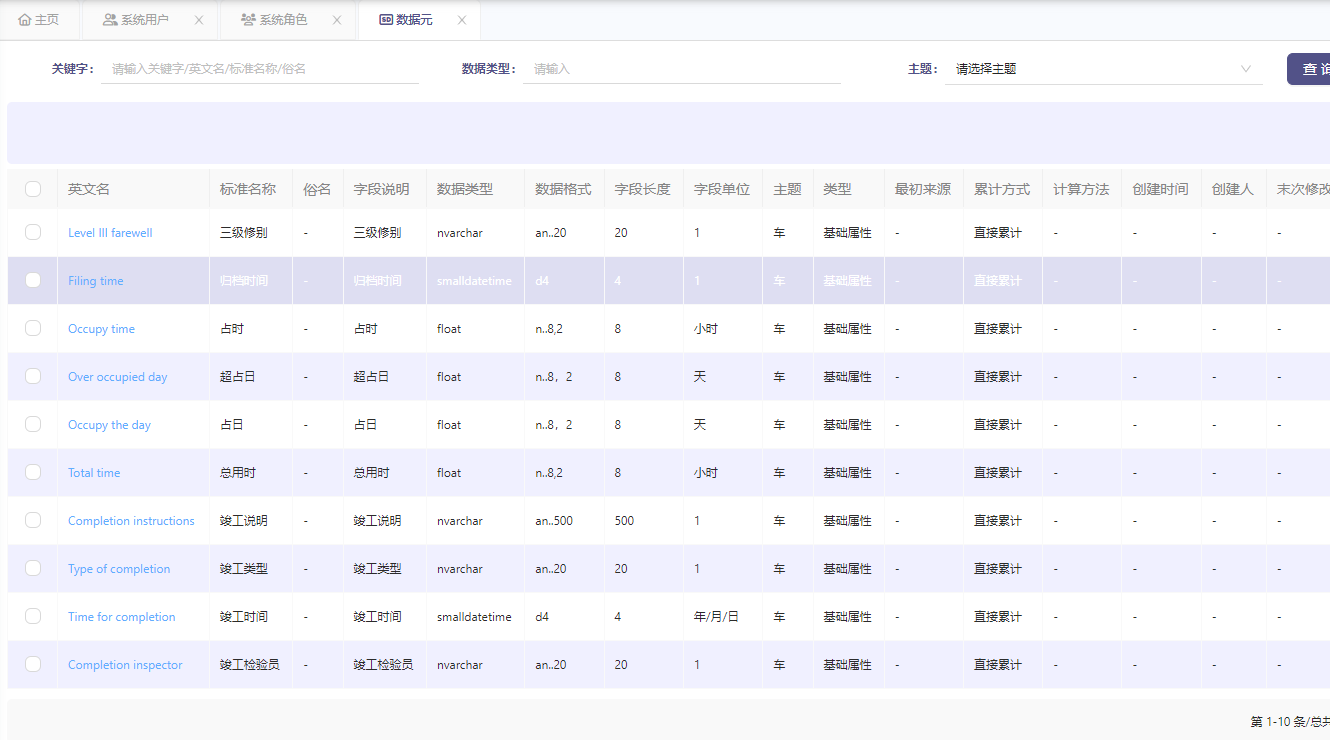Click the 俗名 column header
Screen dimensions: 1330x740
tap(318, 189)
